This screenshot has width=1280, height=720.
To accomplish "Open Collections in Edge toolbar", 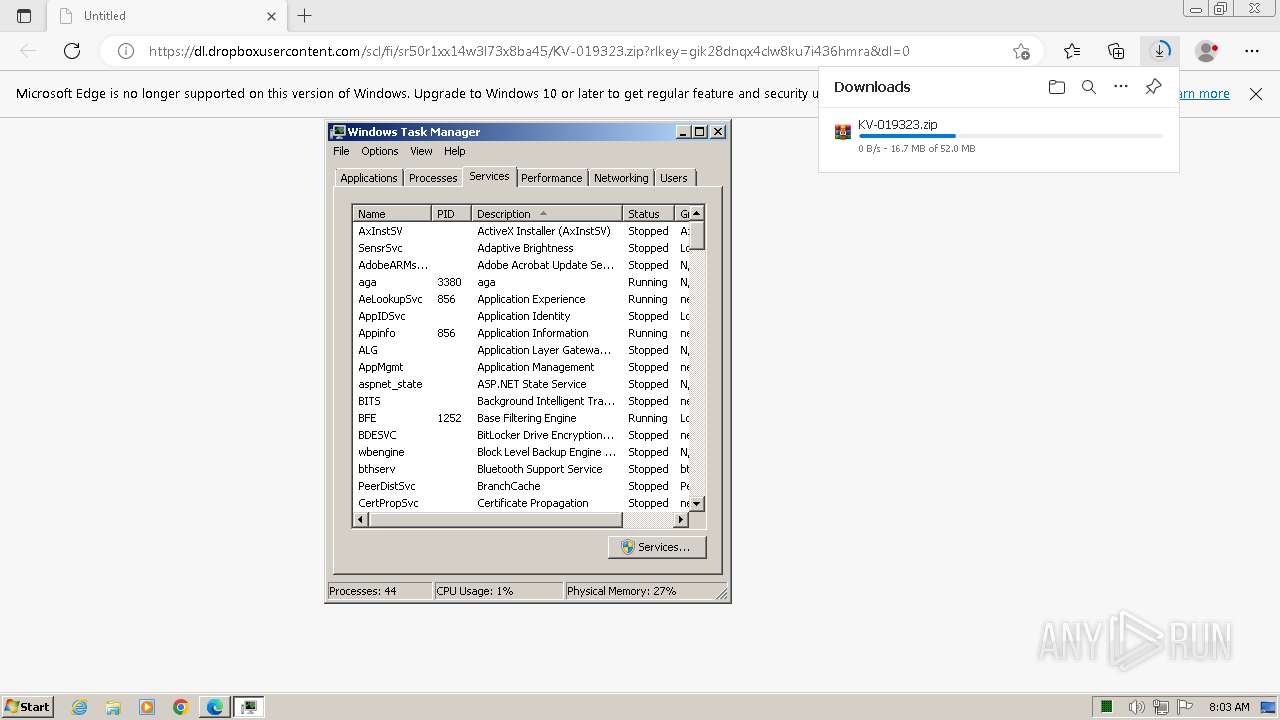I will coord(1116,51).
